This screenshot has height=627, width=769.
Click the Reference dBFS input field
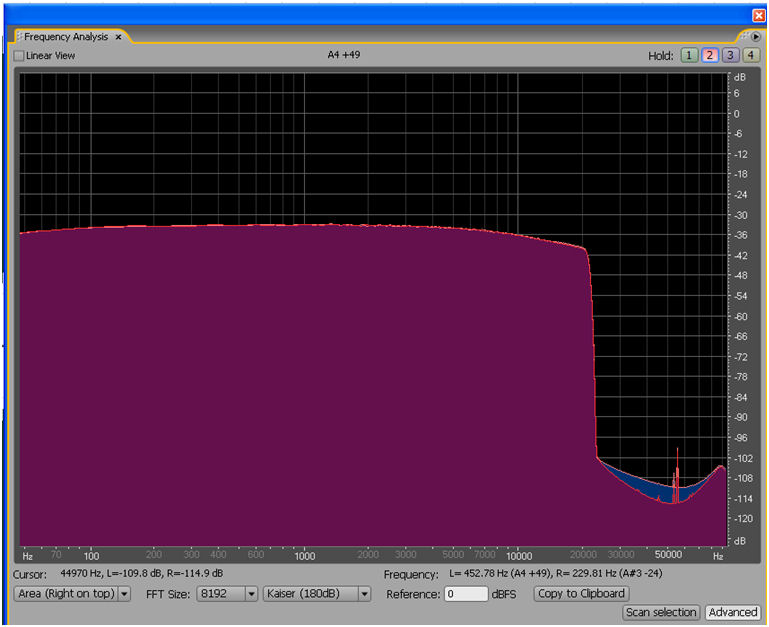click(x=466, y=594)
